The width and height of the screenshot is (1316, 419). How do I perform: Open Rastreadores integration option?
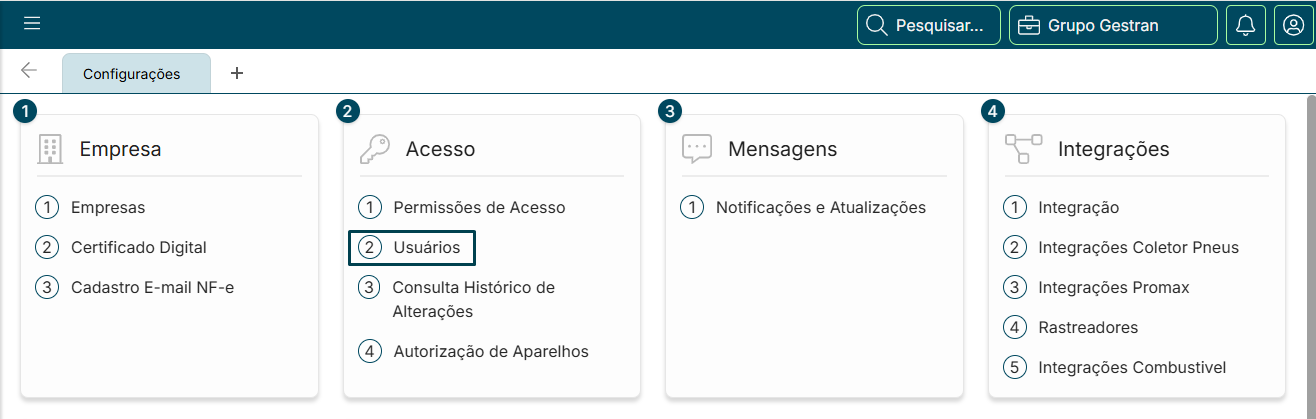(x=1088, y=327)
